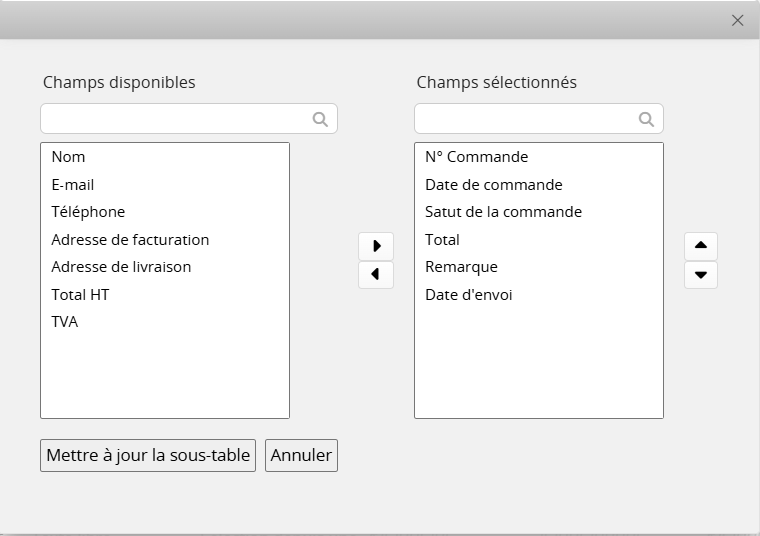Click search icon in Champs sélectionnés

point(646,119)
